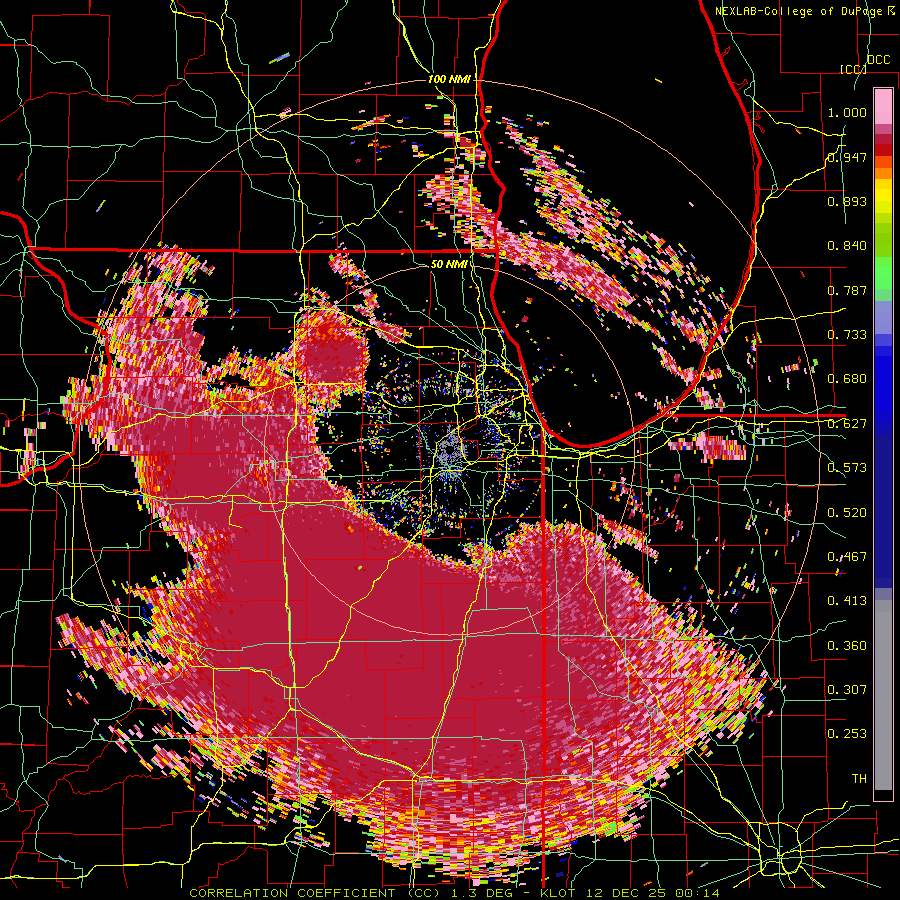Select the 0.467 legend value
The width and height of the screenshot is (900, 900).
pyautogui.click(x=847, y=557)
